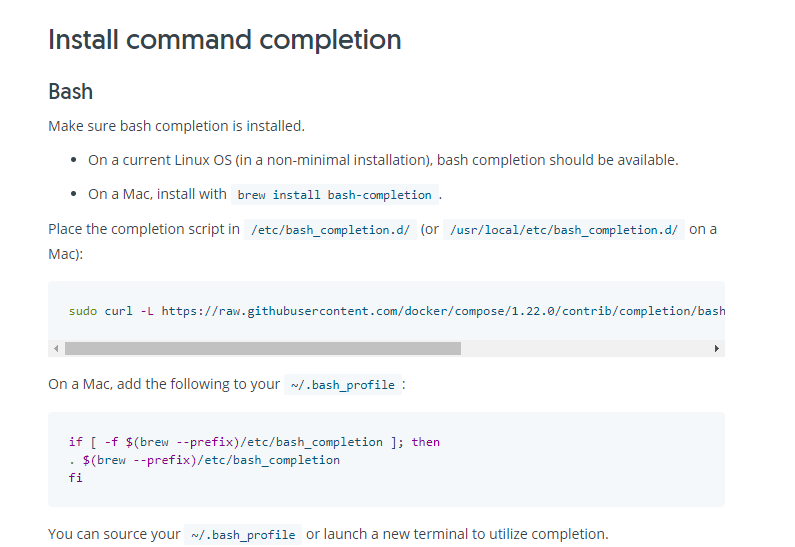795x547 pixels.
Task: Click the right arrow of the code scrollbar
Action: tap(716, 348)
